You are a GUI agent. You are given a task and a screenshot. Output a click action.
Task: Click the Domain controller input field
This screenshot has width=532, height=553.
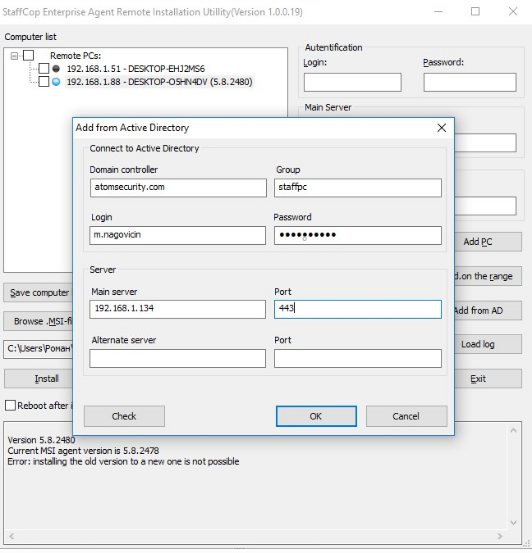178,188
